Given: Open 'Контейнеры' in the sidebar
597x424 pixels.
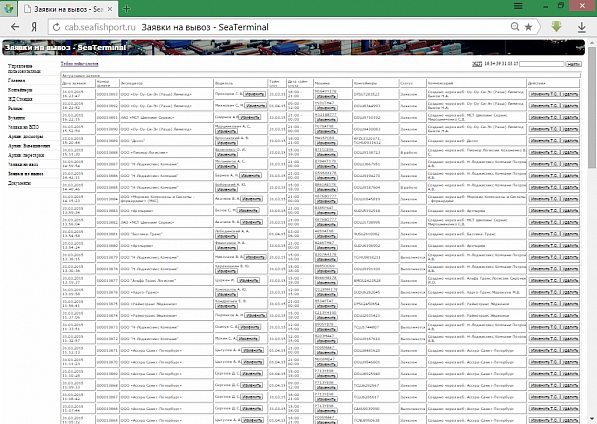Looking at the screenshot, I should click(20, 90).
